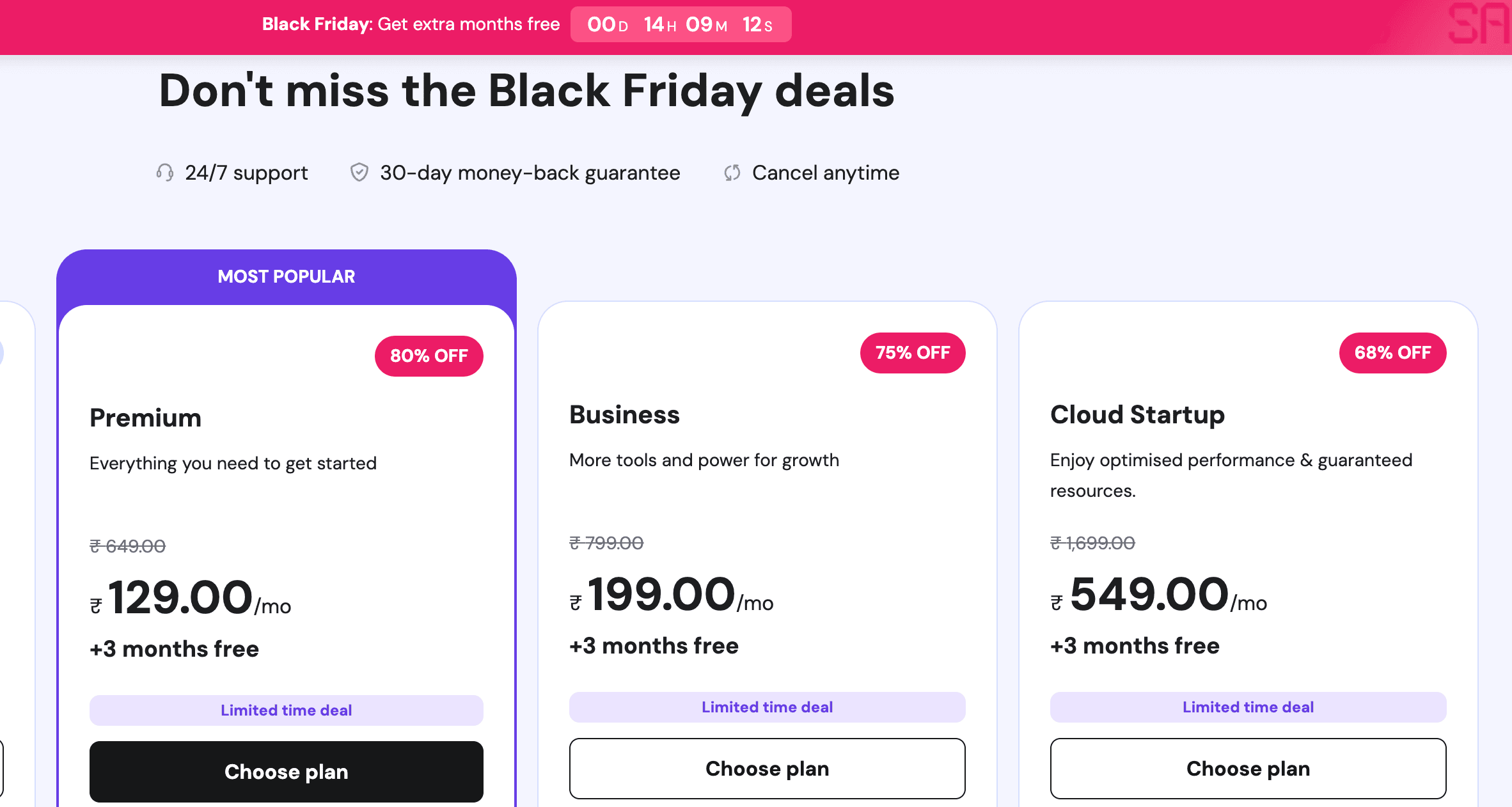1512x807 pixels.
Task: Click the 80% OFF badge on the Premium card
Action: (x=429, y=356)
